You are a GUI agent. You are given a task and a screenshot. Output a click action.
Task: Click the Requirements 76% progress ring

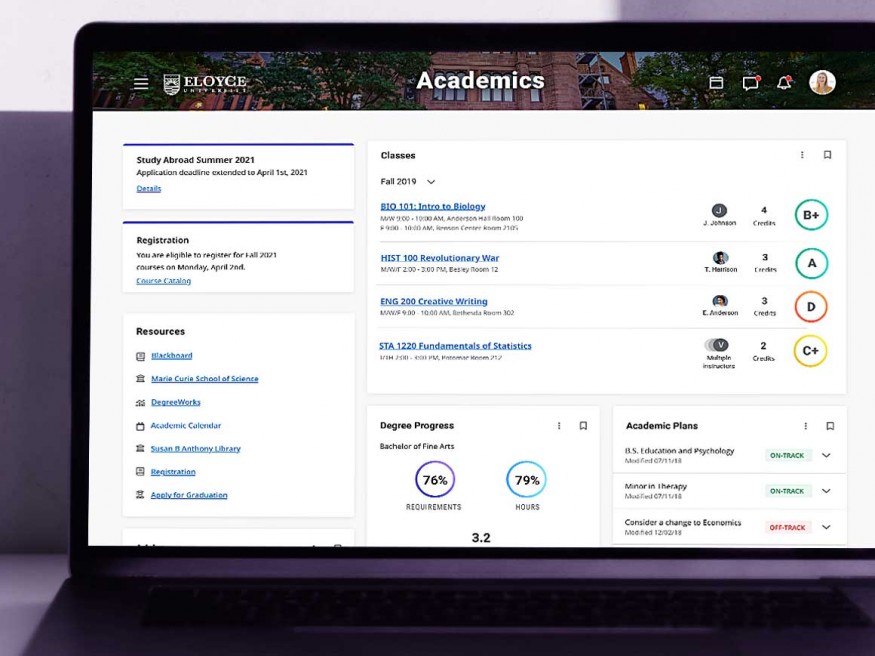click(434, 481)
